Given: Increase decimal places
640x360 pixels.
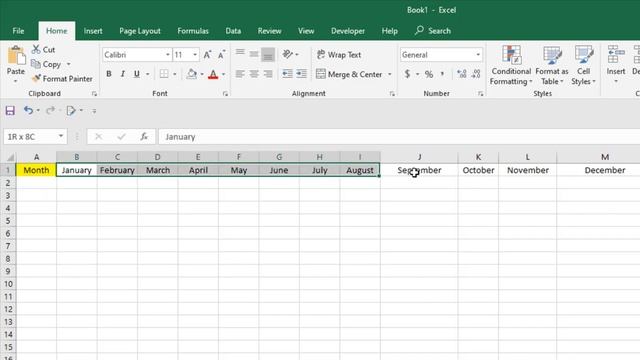Looking at the screenshot, I should click(462, 74).
